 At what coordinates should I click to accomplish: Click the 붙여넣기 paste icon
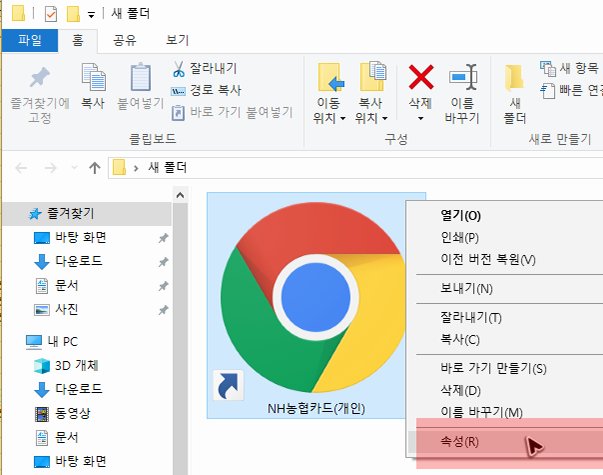click(140, 77)
